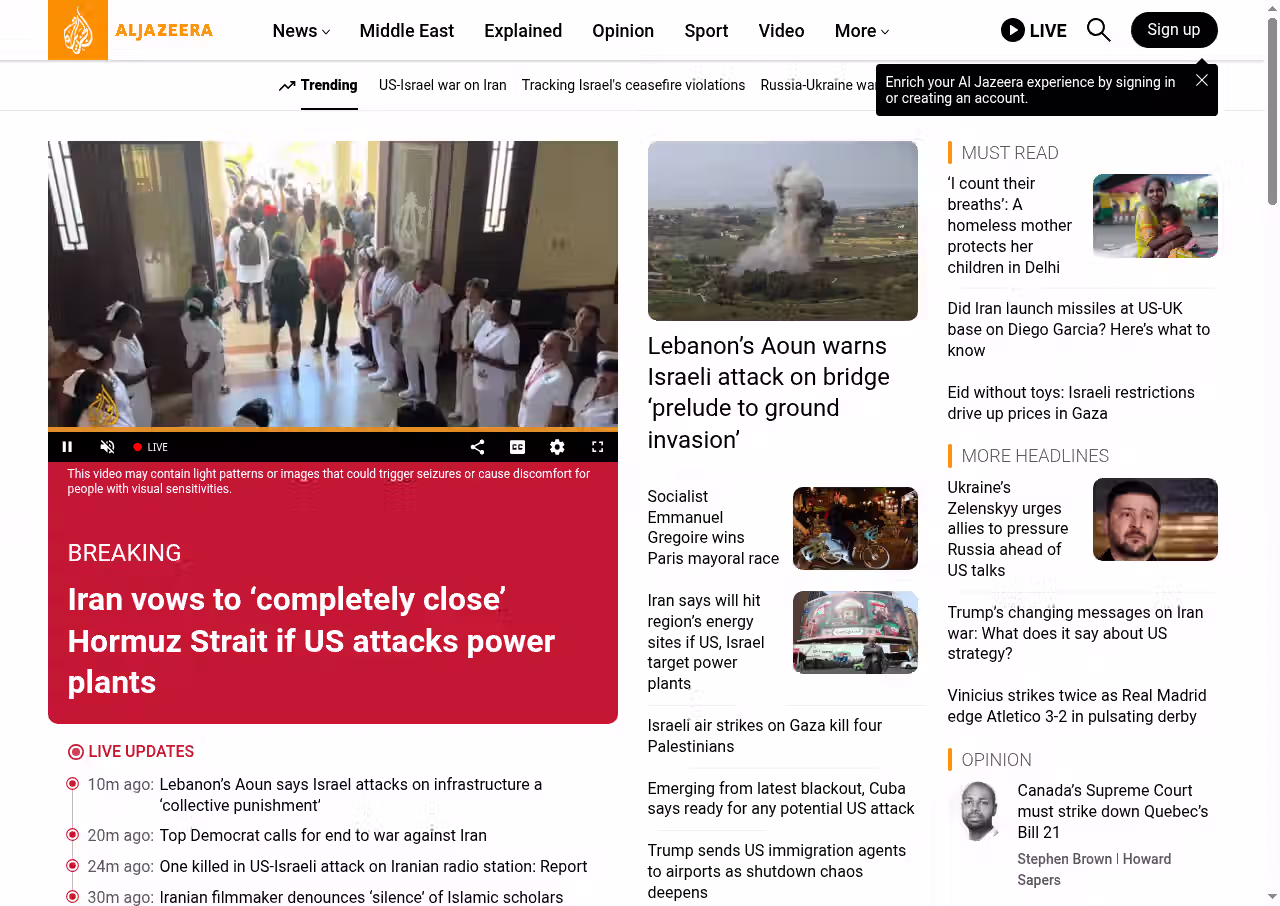Screen dimensions: 1280x906
Task: Open the search magnifier icon
Action: coord(1098,30)
